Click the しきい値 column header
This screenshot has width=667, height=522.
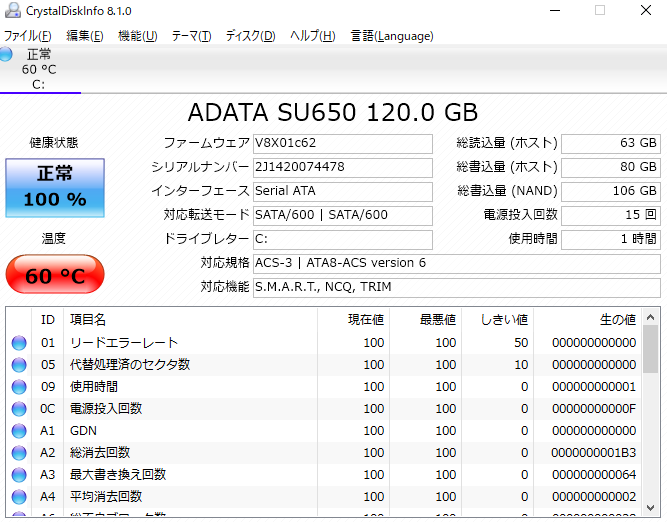point(498,319)
